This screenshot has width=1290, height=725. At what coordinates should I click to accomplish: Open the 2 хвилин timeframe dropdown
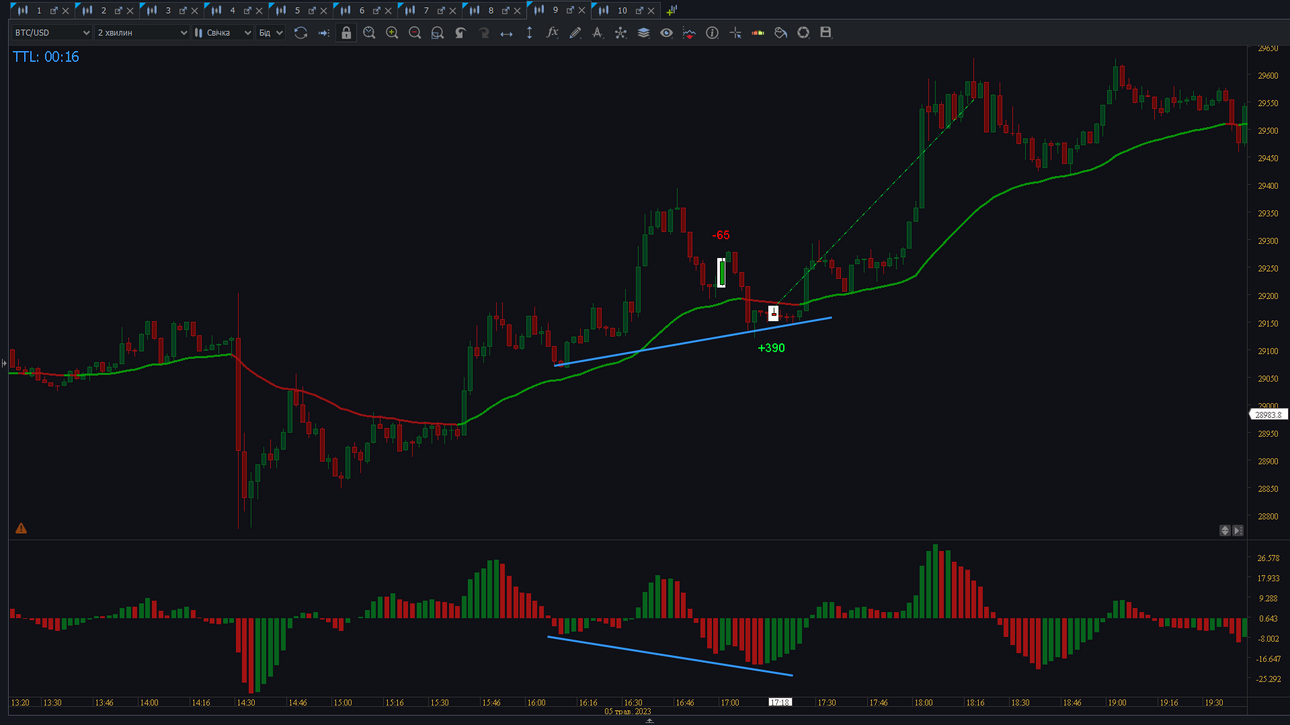click(x=141, y=33)
